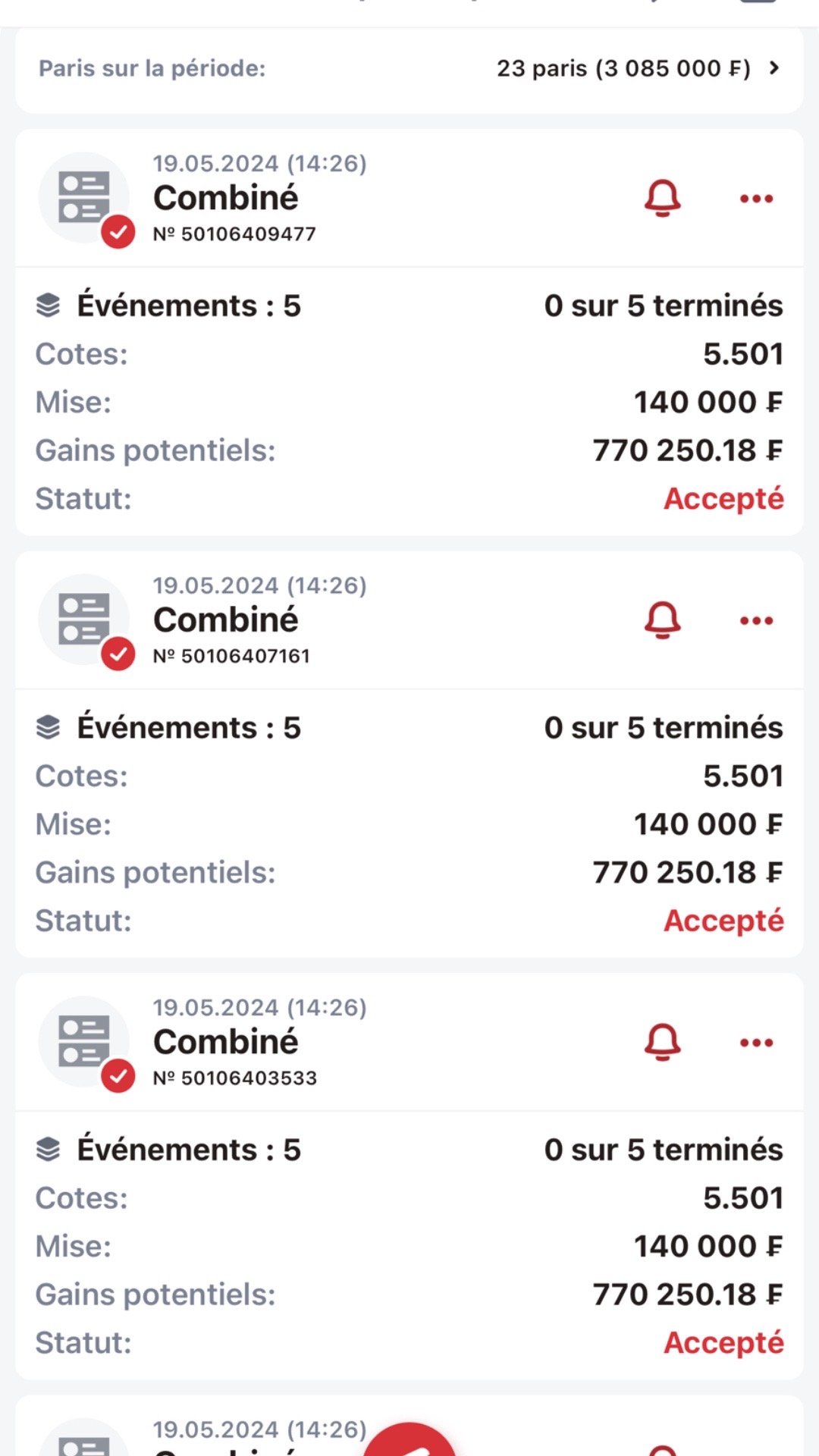Screen dimensions: 819x1456
Task: Expand the 23 paris period chevron
Action: pos(773,68)
